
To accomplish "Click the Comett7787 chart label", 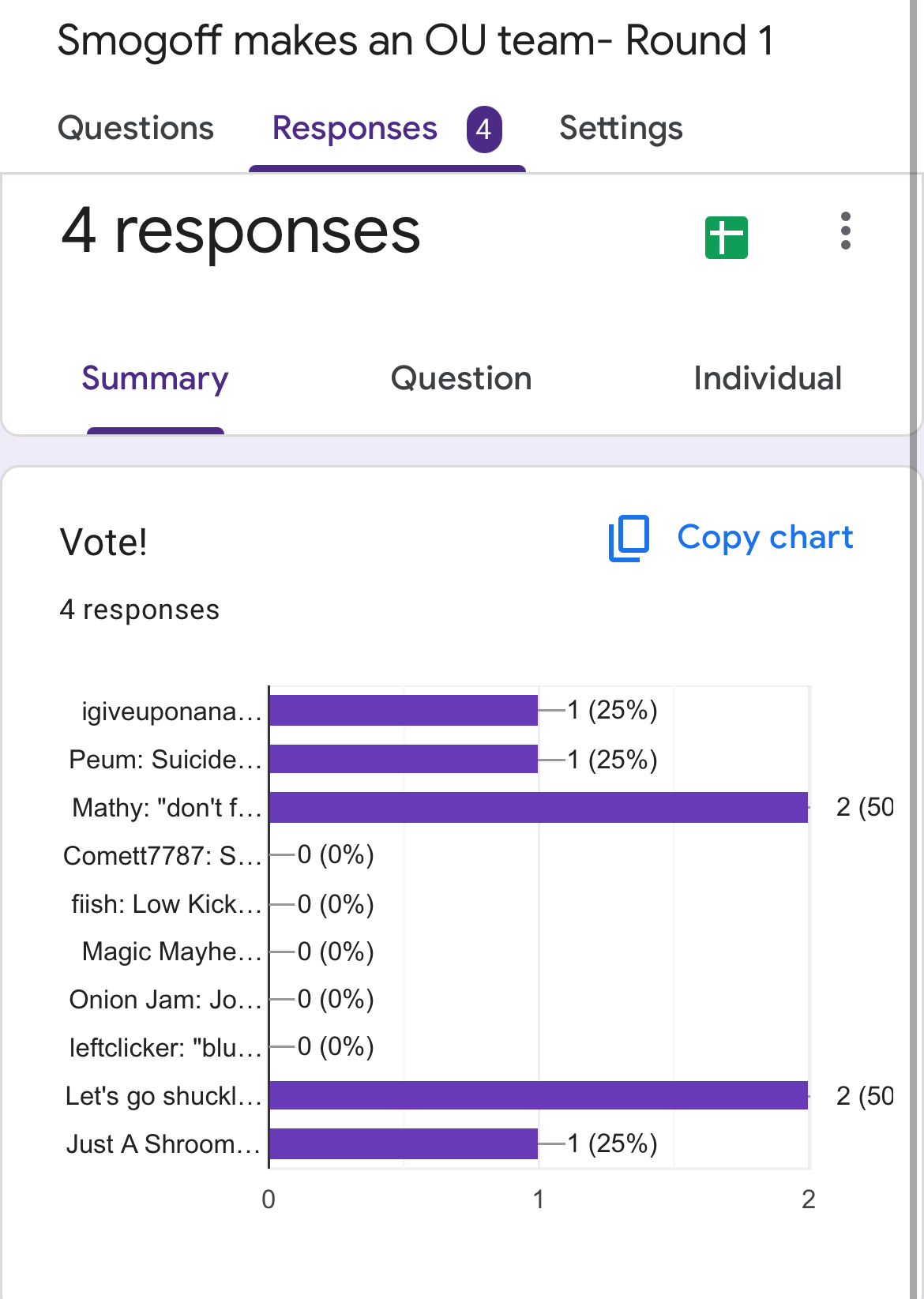I will 162,856.
